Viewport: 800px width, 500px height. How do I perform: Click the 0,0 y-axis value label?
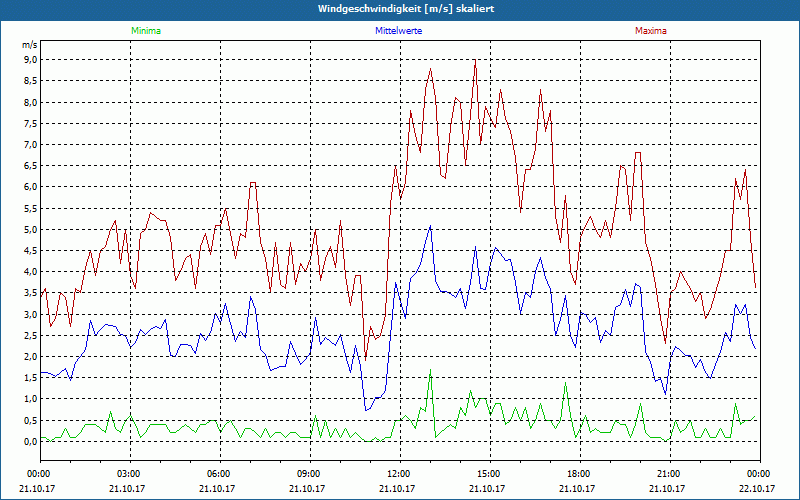[x=29, y=441]
